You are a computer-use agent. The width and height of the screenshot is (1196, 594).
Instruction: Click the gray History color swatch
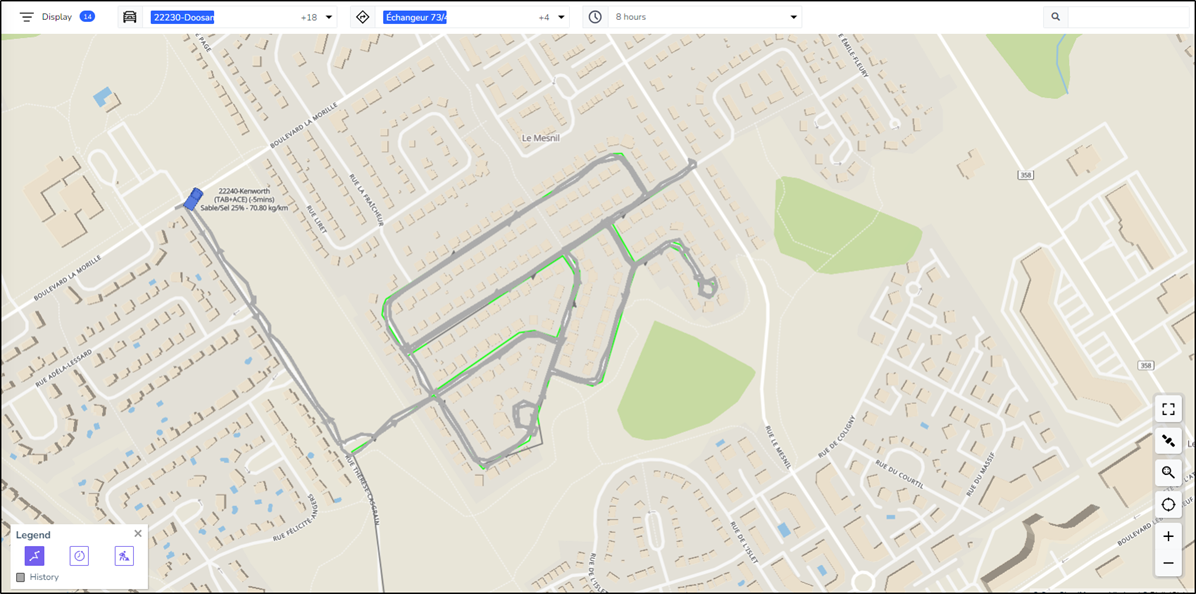(x=21, y=577)
